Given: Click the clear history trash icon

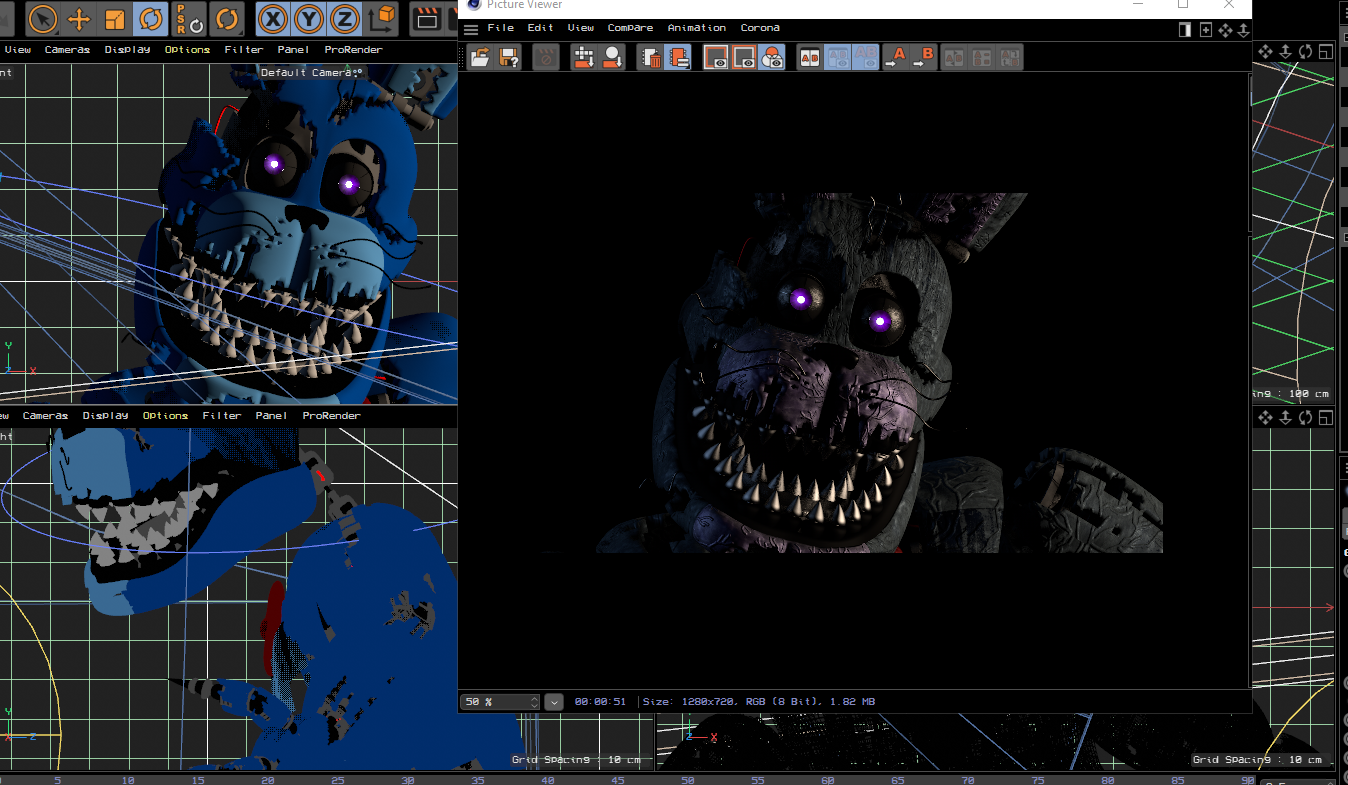Looking at the screenshot, I should [x=651, y=58].
